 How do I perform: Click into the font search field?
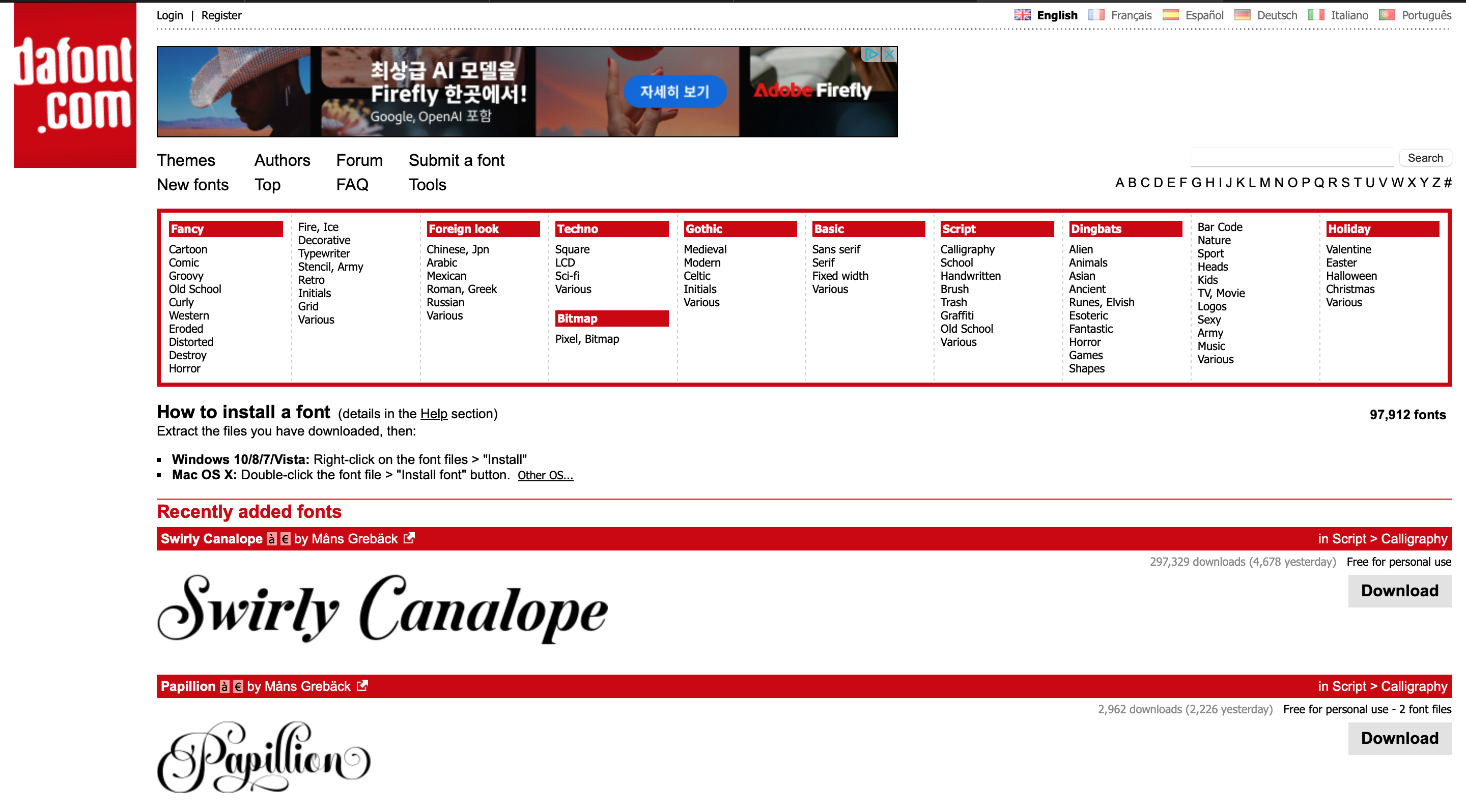pyautogui.click(x=1291, y=158)
